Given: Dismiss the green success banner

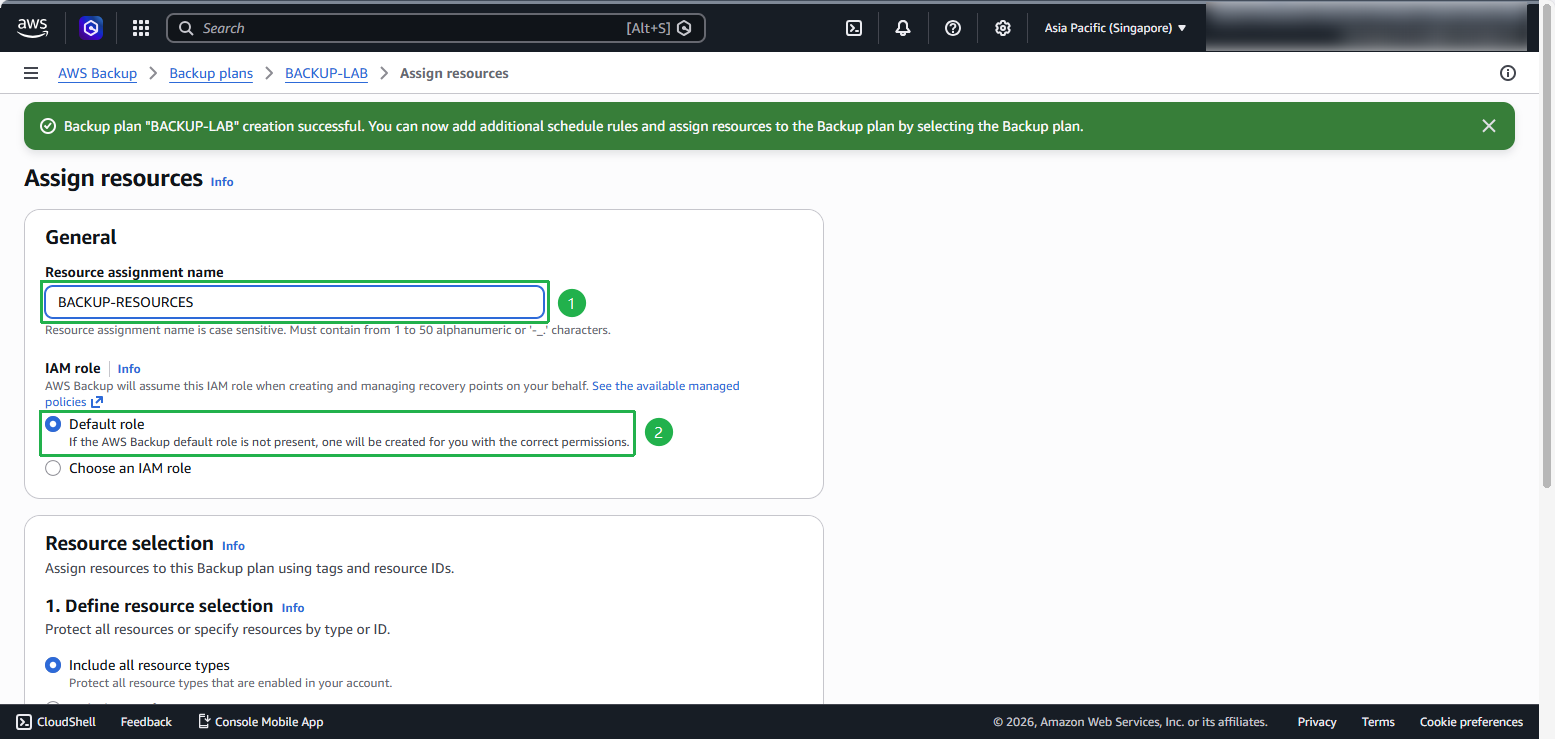Looking at the screenshot, I should click(1489, 126).
